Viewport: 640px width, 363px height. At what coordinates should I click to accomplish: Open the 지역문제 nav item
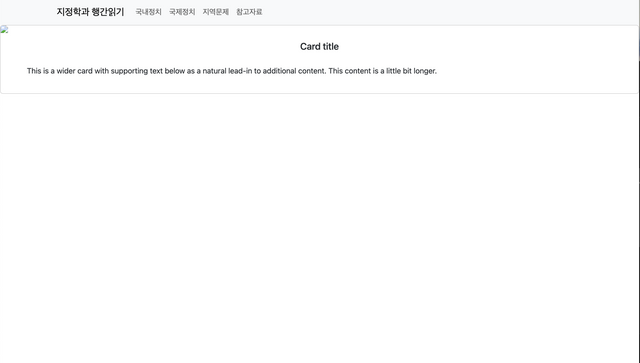tap(216, 12)
